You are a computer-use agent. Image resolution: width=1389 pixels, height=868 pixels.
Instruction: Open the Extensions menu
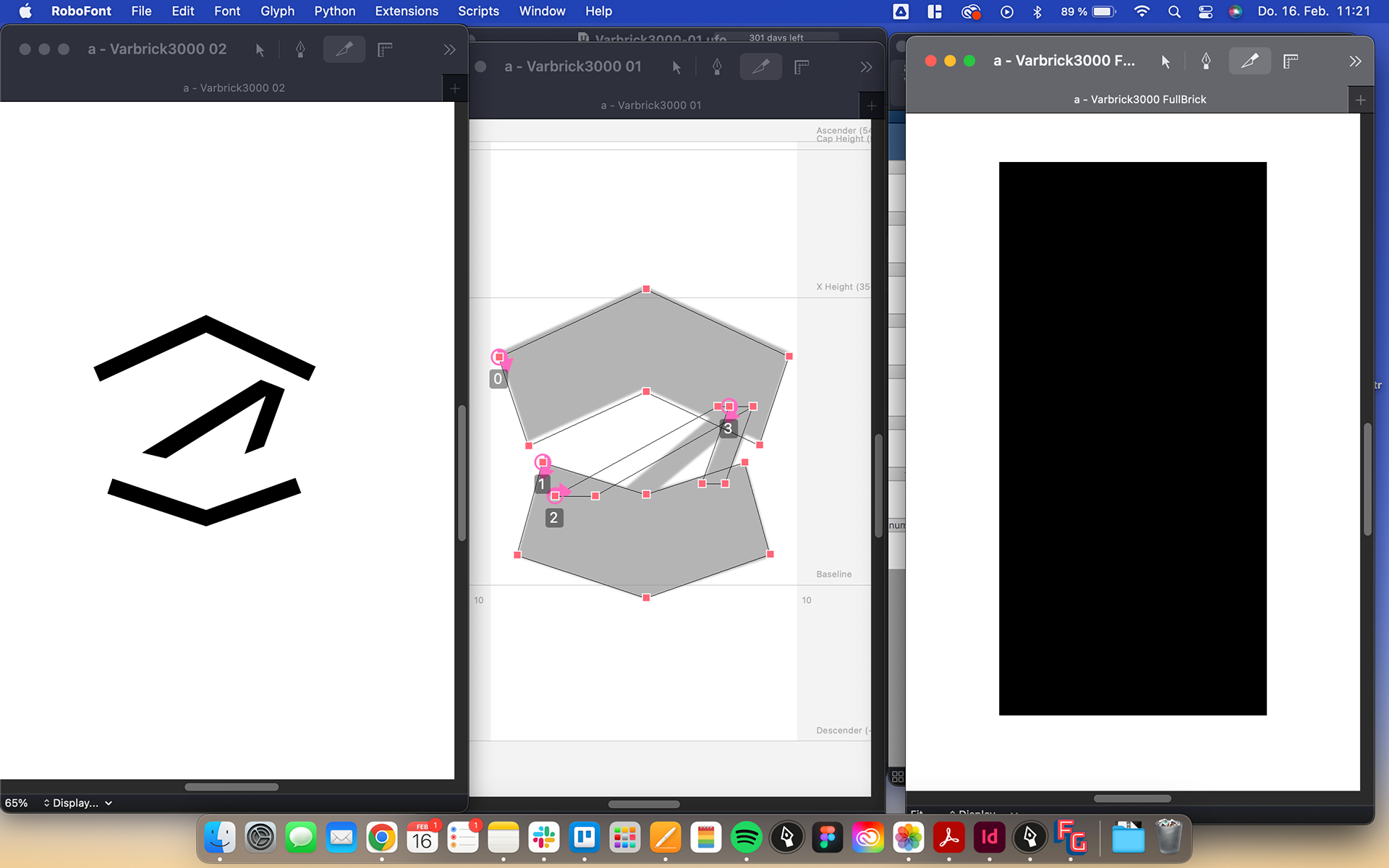[406, 11]
